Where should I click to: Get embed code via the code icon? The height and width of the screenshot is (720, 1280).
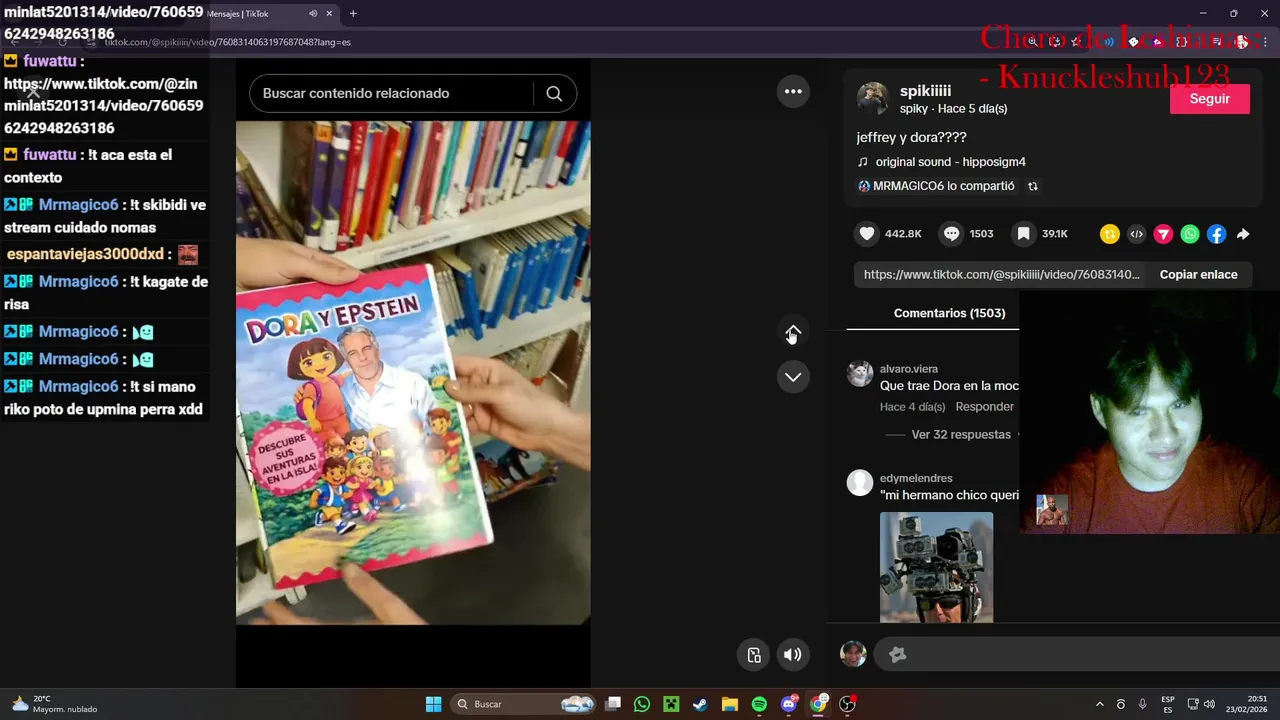click(x=1136, y=234)
